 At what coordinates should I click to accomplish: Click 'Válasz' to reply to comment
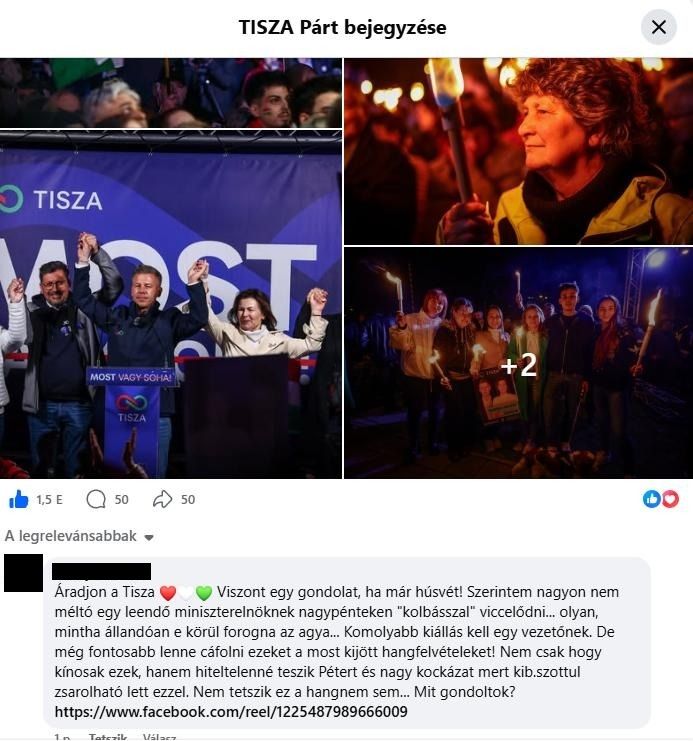point(159,737)
